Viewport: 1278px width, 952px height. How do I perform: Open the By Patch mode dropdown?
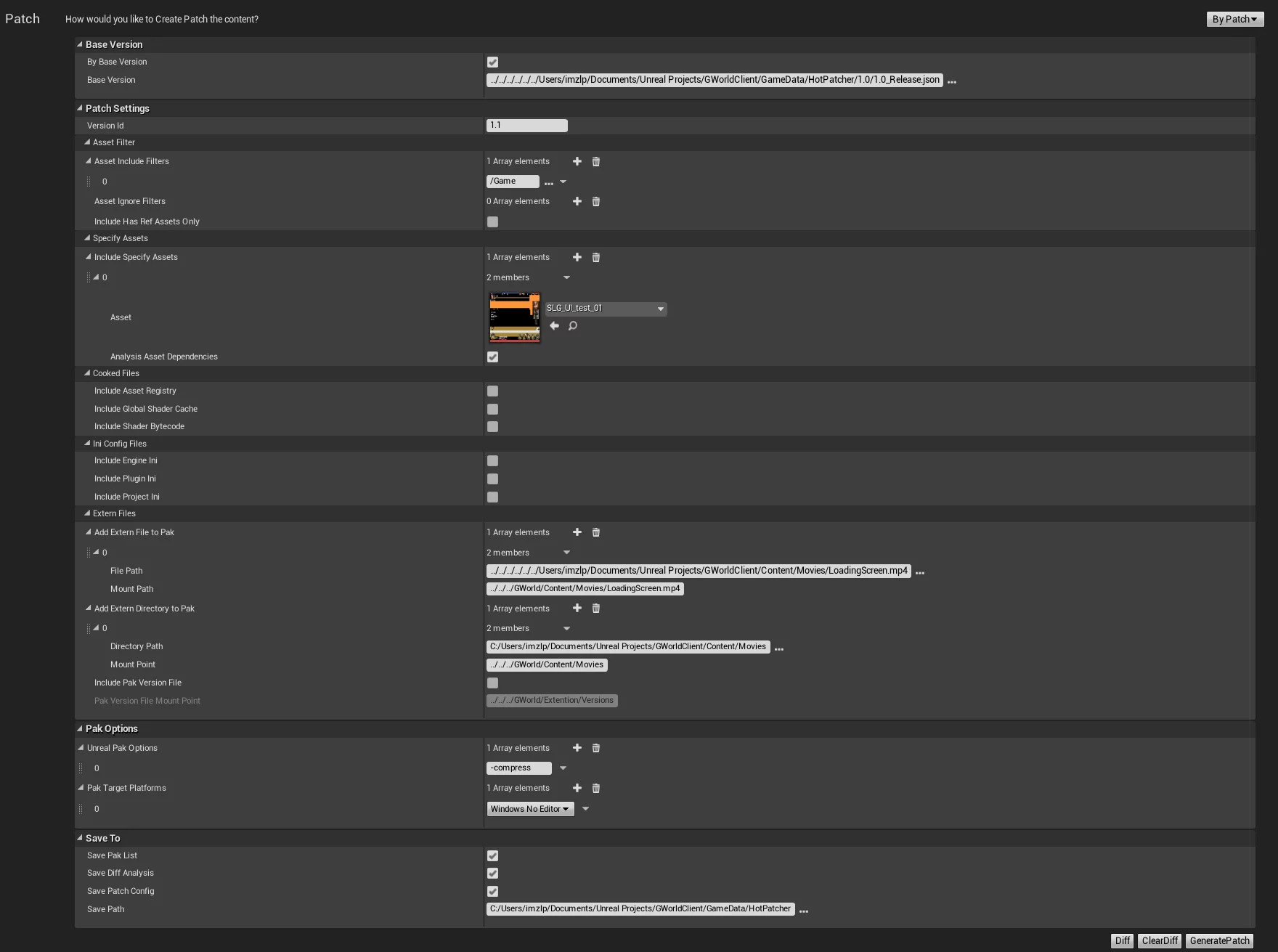coord(1234,20)
